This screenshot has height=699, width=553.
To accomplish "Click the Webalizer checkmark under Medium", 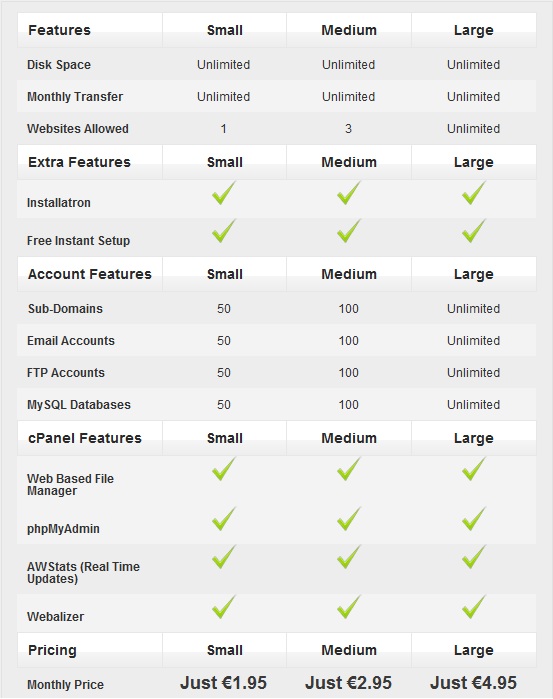I will coord(349,607).
